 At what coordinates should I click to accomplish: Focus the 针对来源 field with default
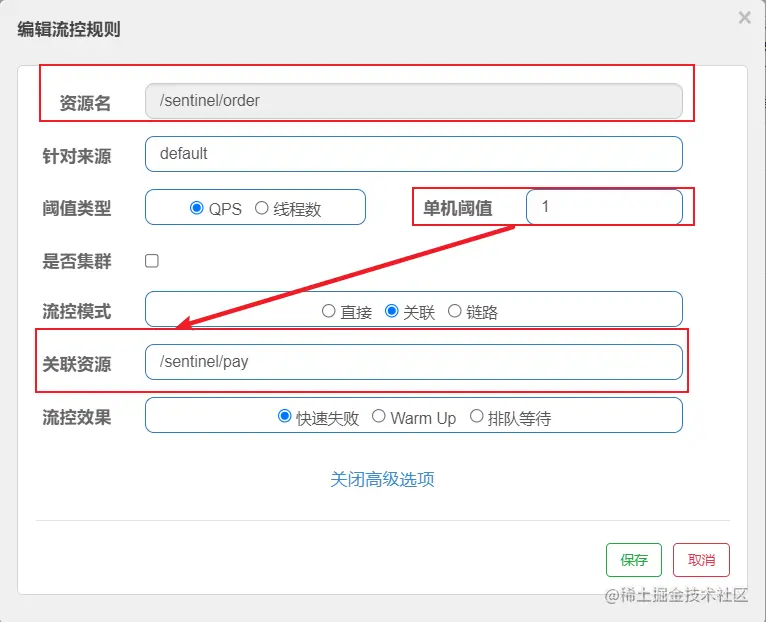(x=414, y=154)
